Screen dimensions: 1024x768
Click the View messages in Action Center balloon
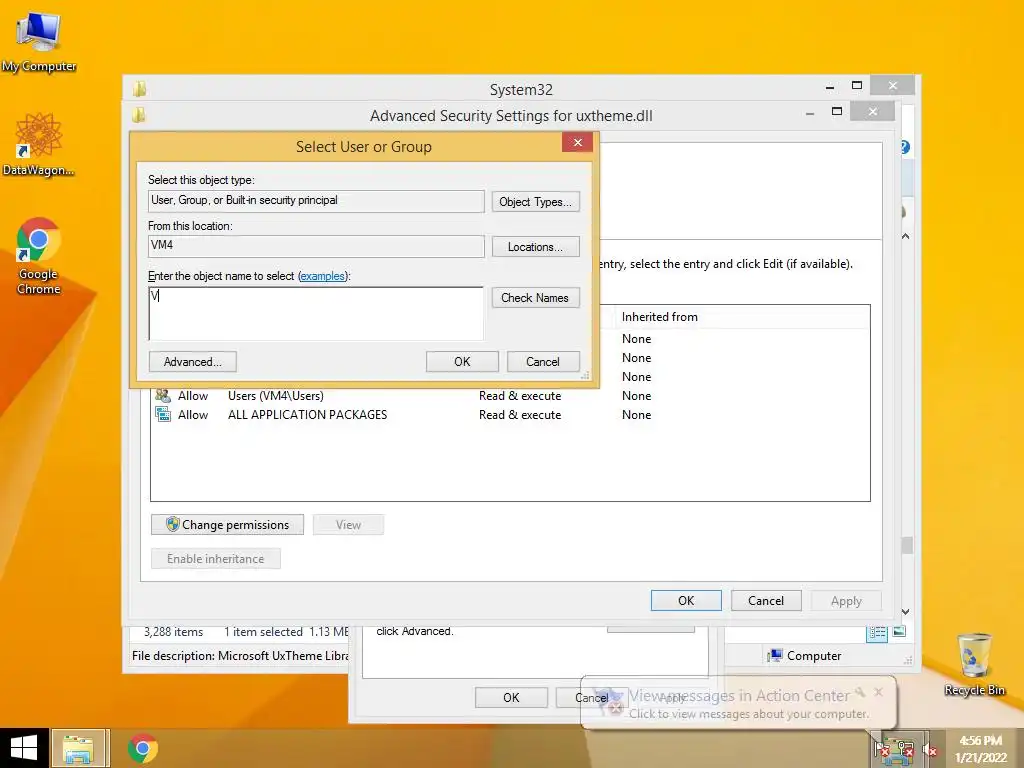pyautogui.click(x=739, y=703)
